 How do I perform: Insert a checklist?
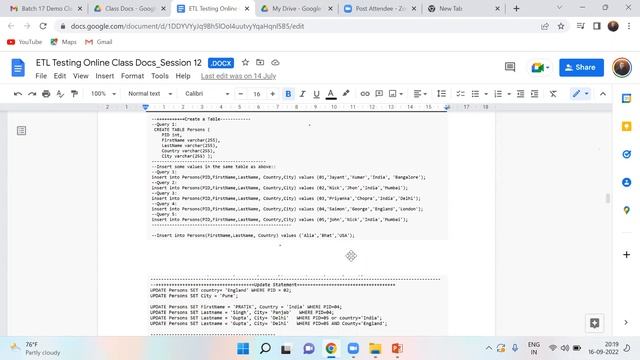click(x=460, y=94)
